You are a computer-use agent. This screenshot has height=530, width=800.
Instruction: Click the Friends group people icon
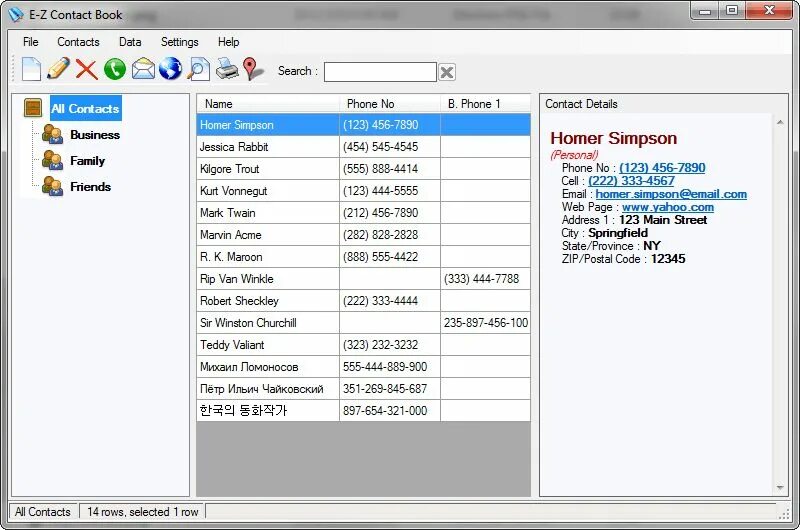(52, 187)
